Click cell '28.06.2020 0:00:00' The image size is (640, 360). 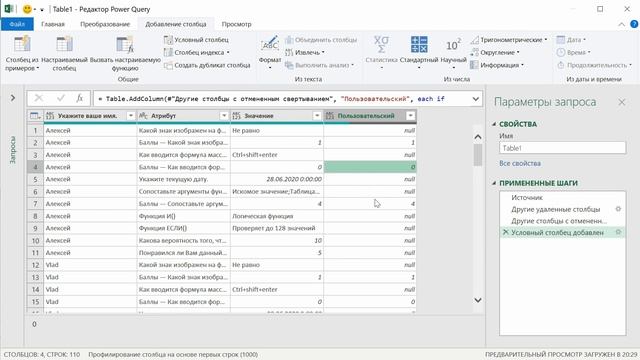coord(277,179)
